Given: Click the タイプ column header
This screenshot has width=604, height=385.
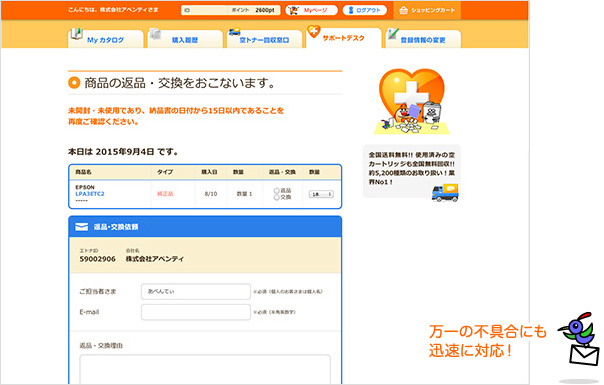Looking at the screenshot, I should [165, 172].
